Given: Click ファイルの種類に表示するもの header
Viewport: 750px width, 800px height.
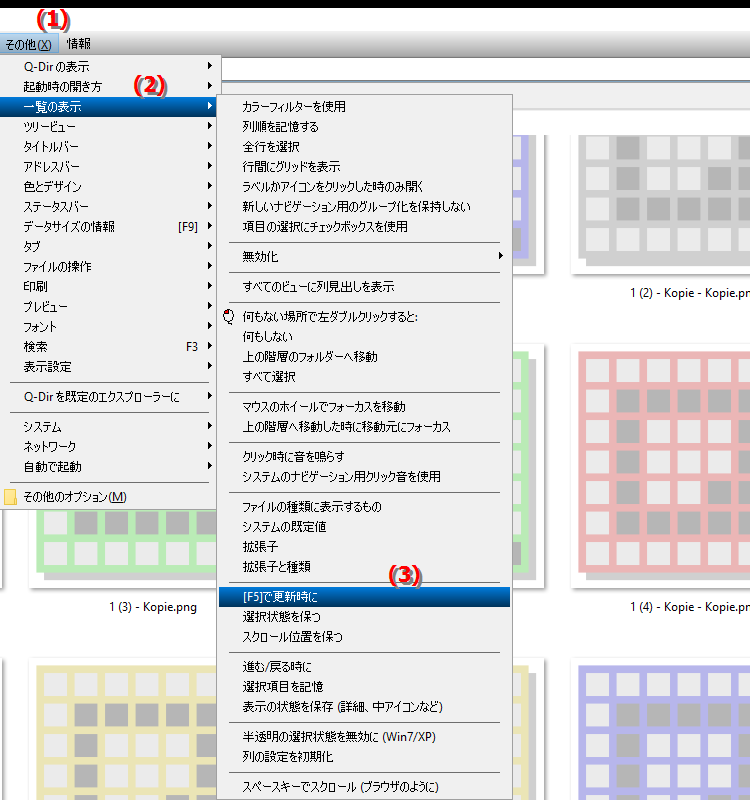Looking at the screenshot, I should pyautogui.click(x=364, y=506).
